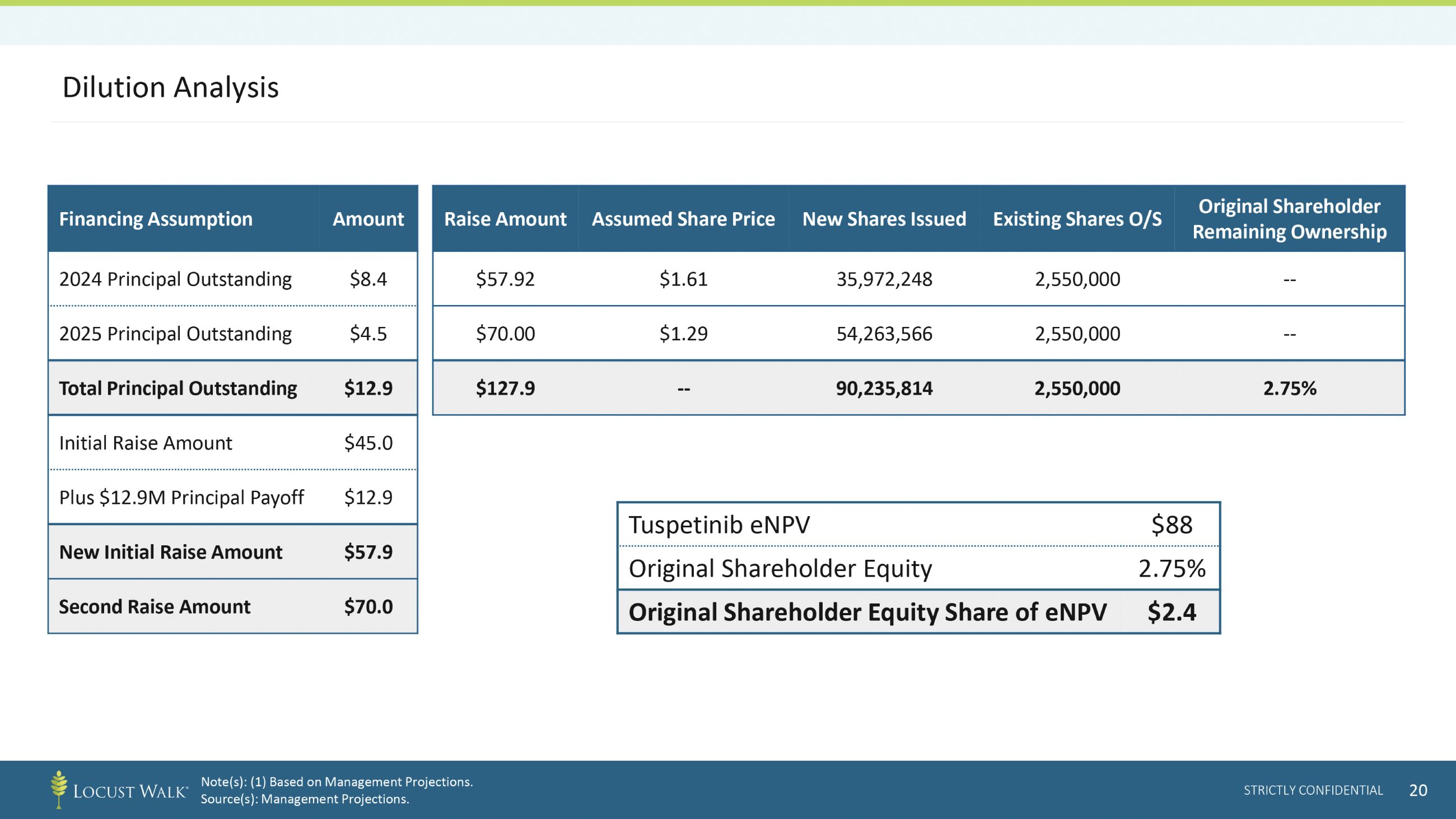Select the 35,972,248 new shares cell
Screen dimensions: 1456x819
884,279
